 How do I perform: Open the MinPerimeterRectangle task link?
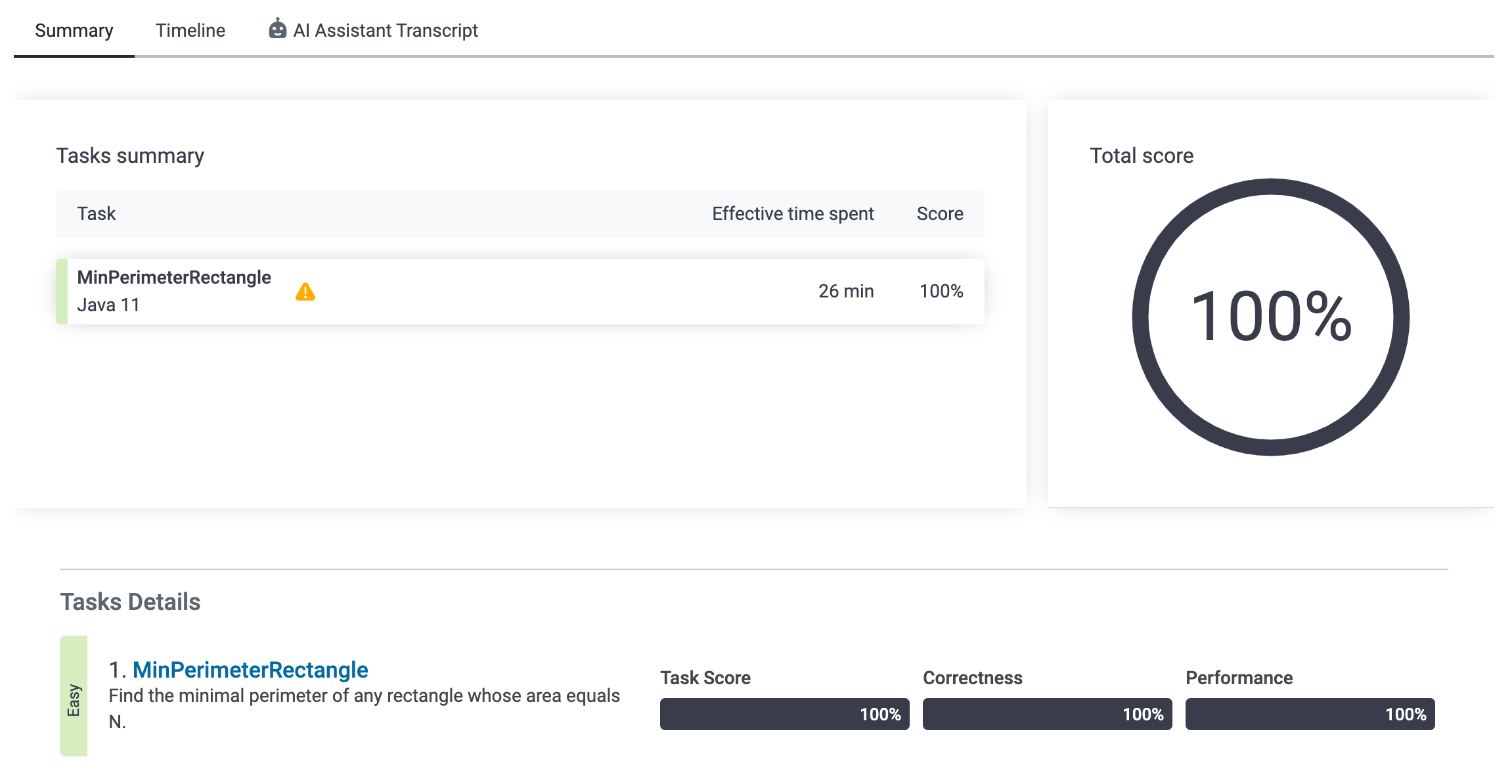coord(250,670)
